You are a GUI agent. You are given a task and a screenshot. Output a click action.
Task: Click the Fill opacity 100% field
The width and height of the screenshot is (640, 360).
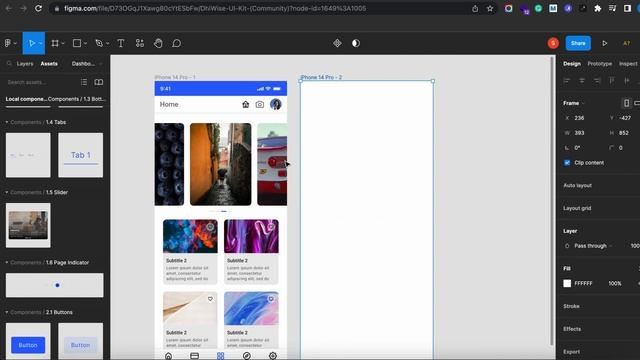click(x=615, y=283)
